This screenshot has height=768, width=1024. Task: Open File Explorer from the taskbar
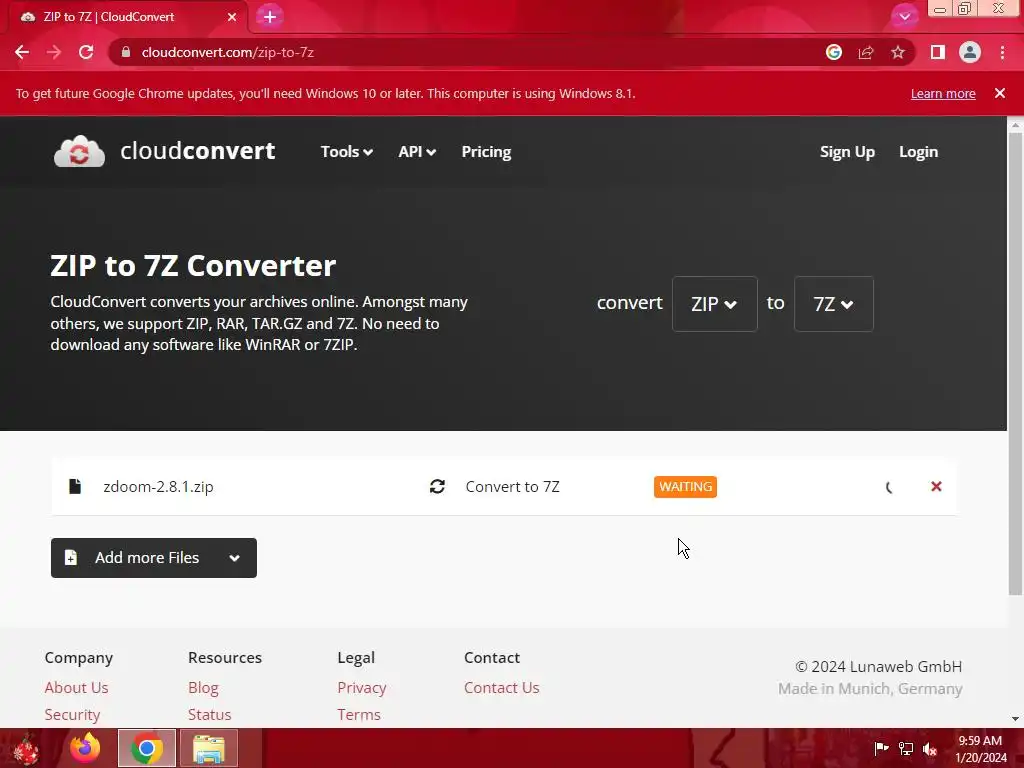209,748
